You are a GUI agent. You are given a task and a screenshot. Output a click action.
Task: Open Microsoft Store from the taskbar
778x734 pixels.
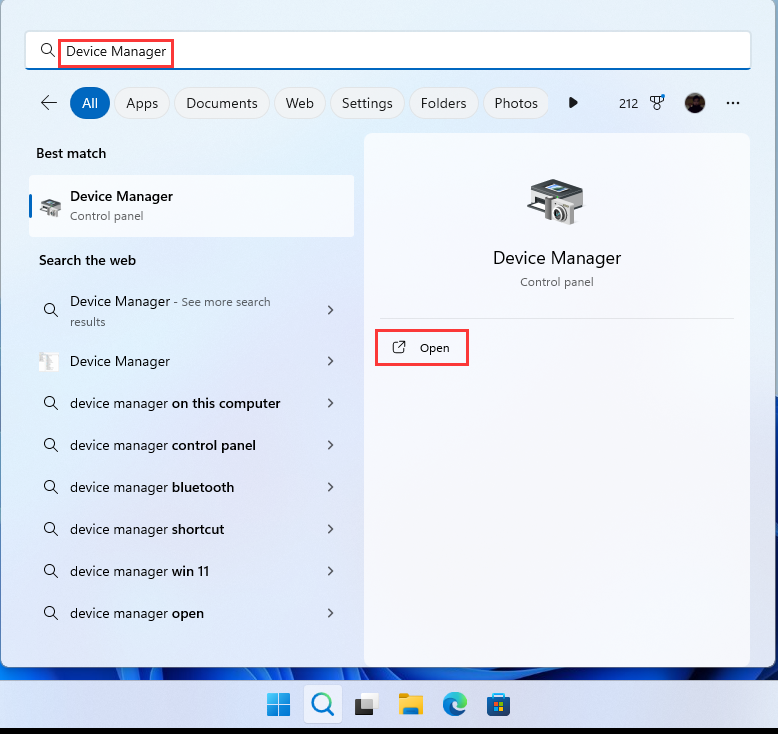pos(498,704)
